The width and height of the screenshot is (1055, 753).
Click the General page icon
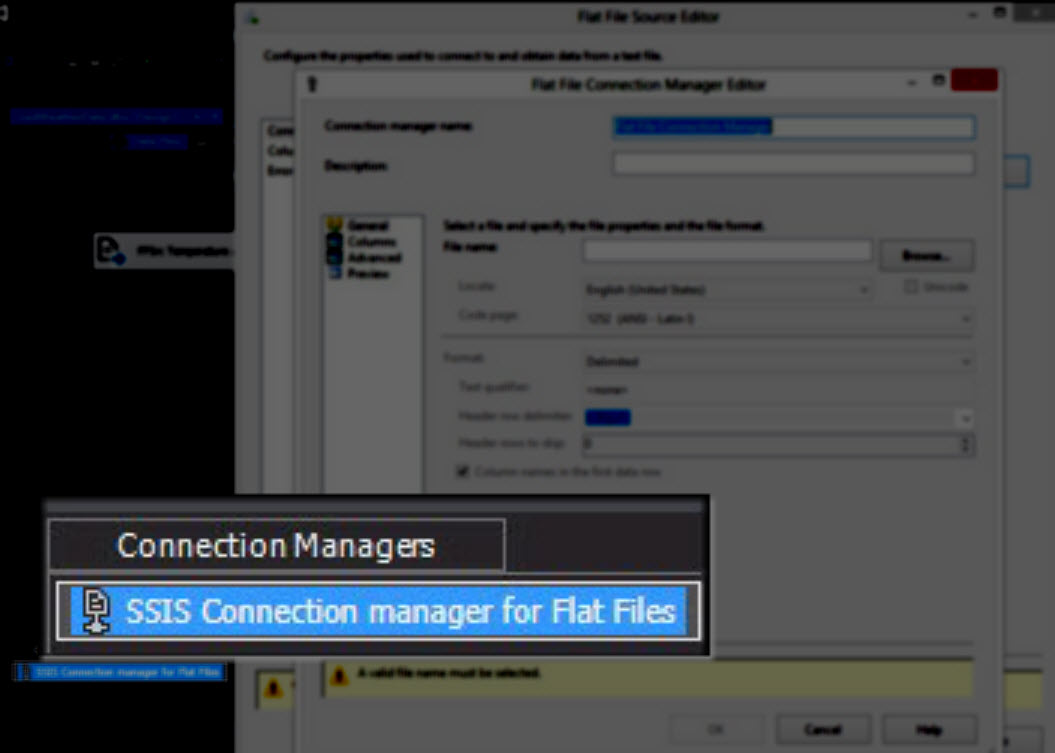(x=334, y=225)
